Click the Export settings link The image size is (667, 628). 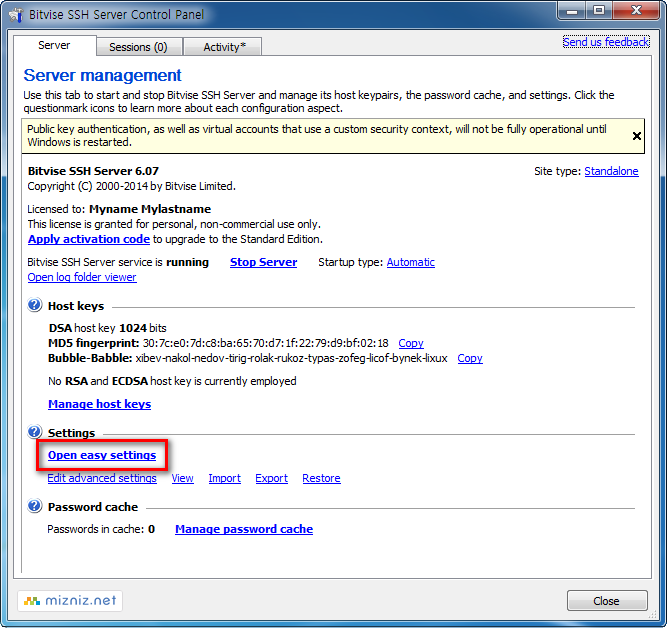(x=271, y=478)
